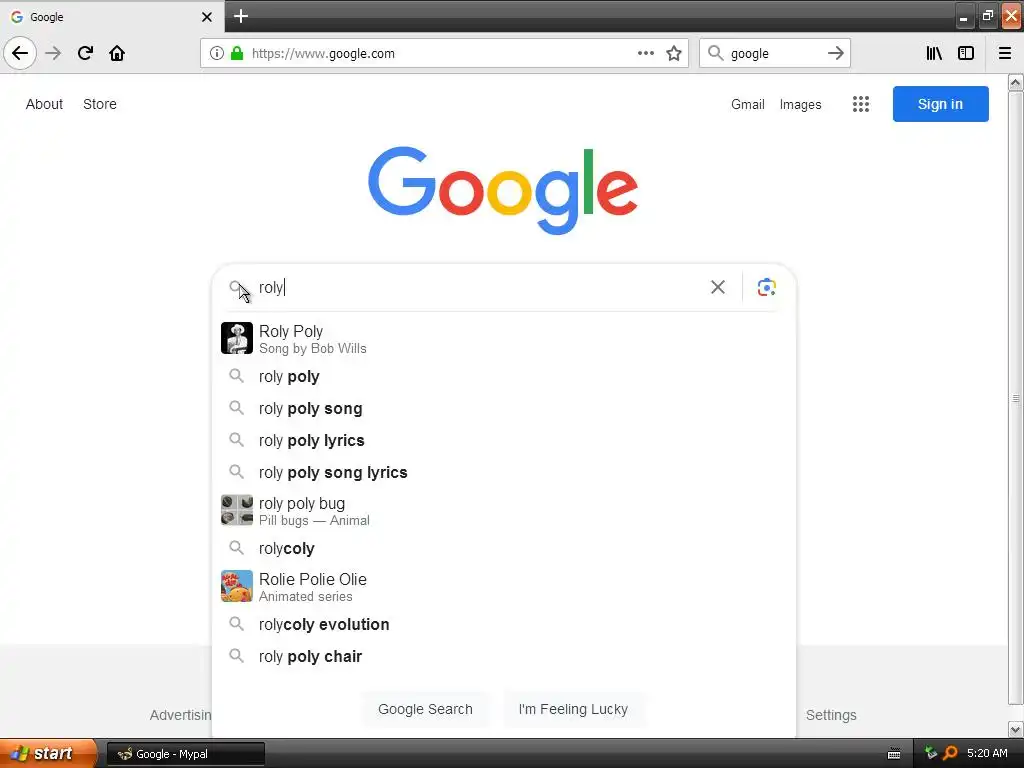This screenshot has width=1024, height=768.
Task: Click the page scrollbar down arrow
Action: click(1016, 729)
